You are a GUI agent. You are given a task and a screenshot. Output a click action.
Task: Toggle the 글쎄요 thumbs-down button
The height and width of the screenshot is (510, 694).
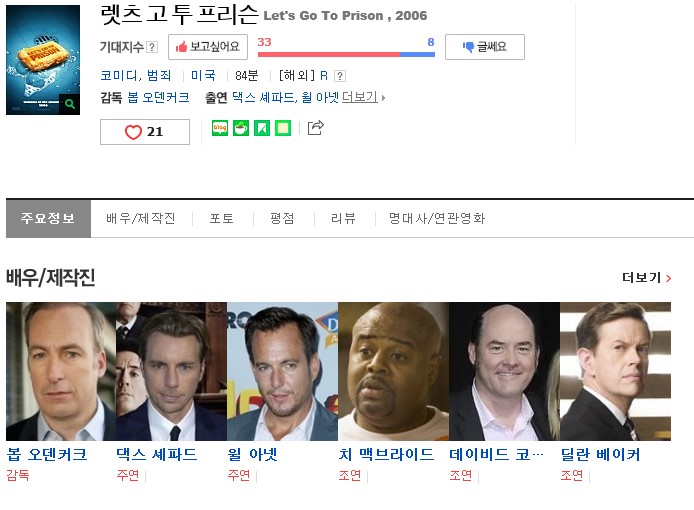coord(485,47)
